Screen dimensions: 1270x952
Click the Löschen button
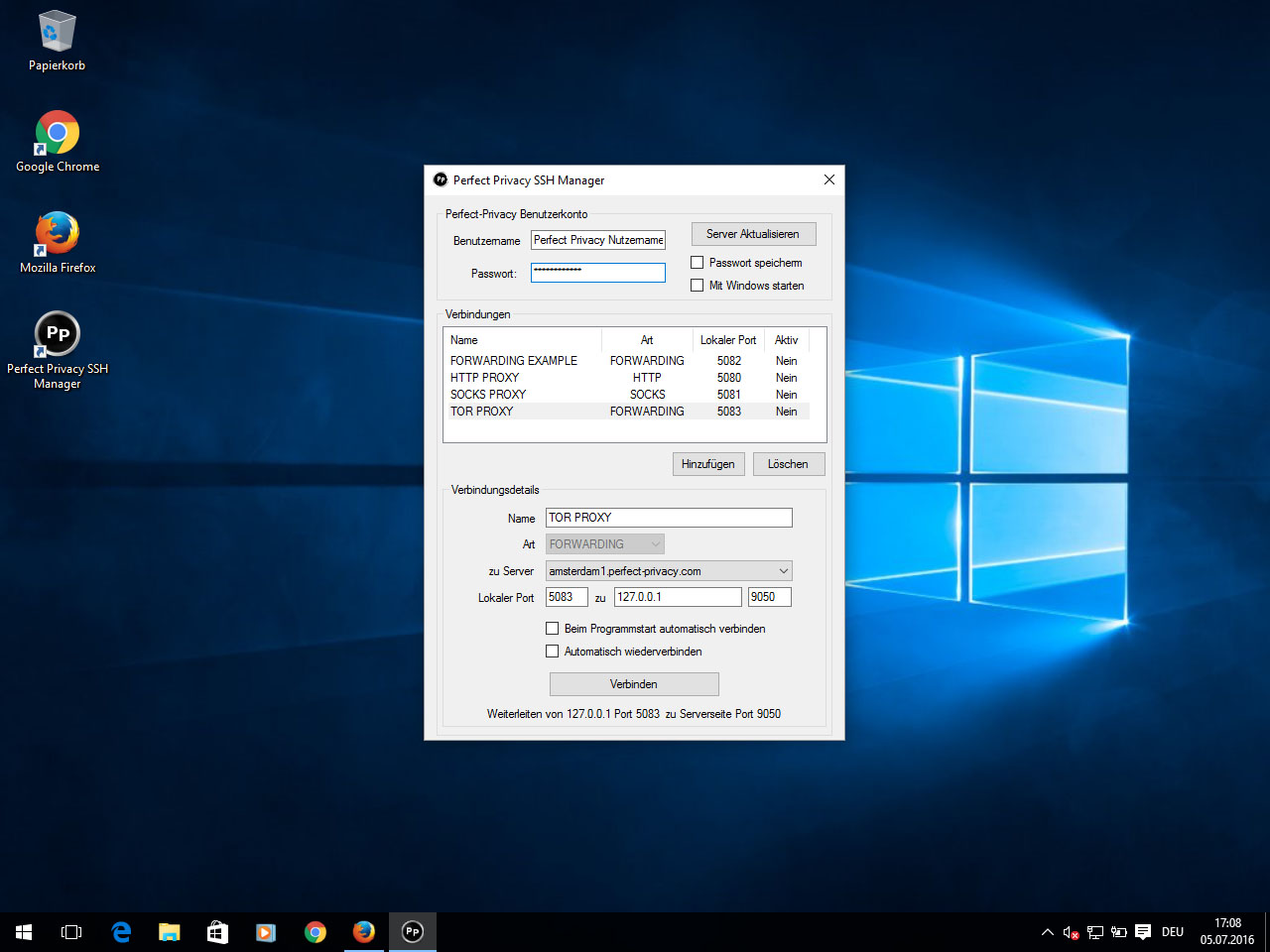pos(788,464)
